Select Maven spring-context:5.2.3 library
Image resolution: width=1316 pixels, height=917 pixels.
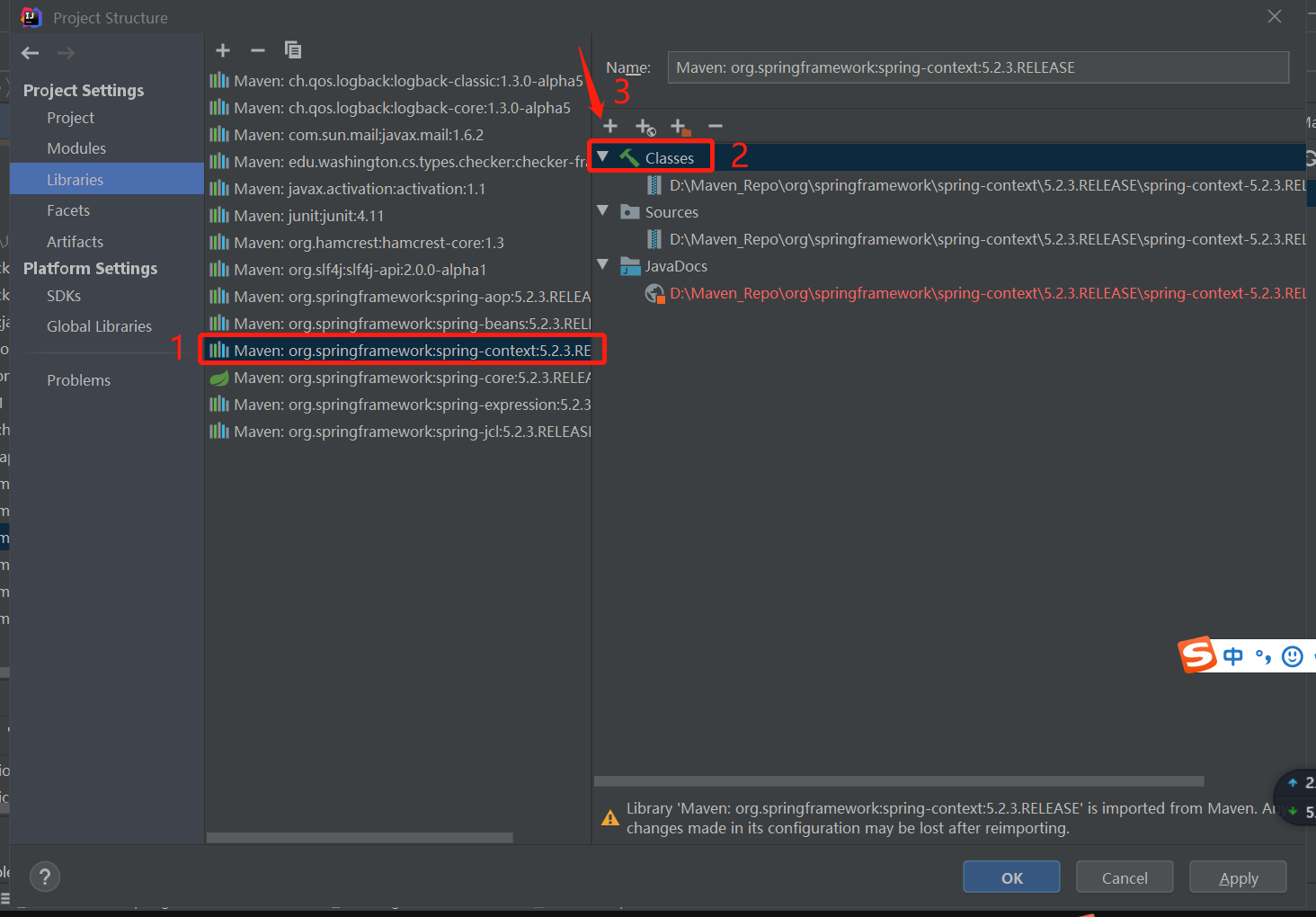pyautogui.click(x=397, y=351)
